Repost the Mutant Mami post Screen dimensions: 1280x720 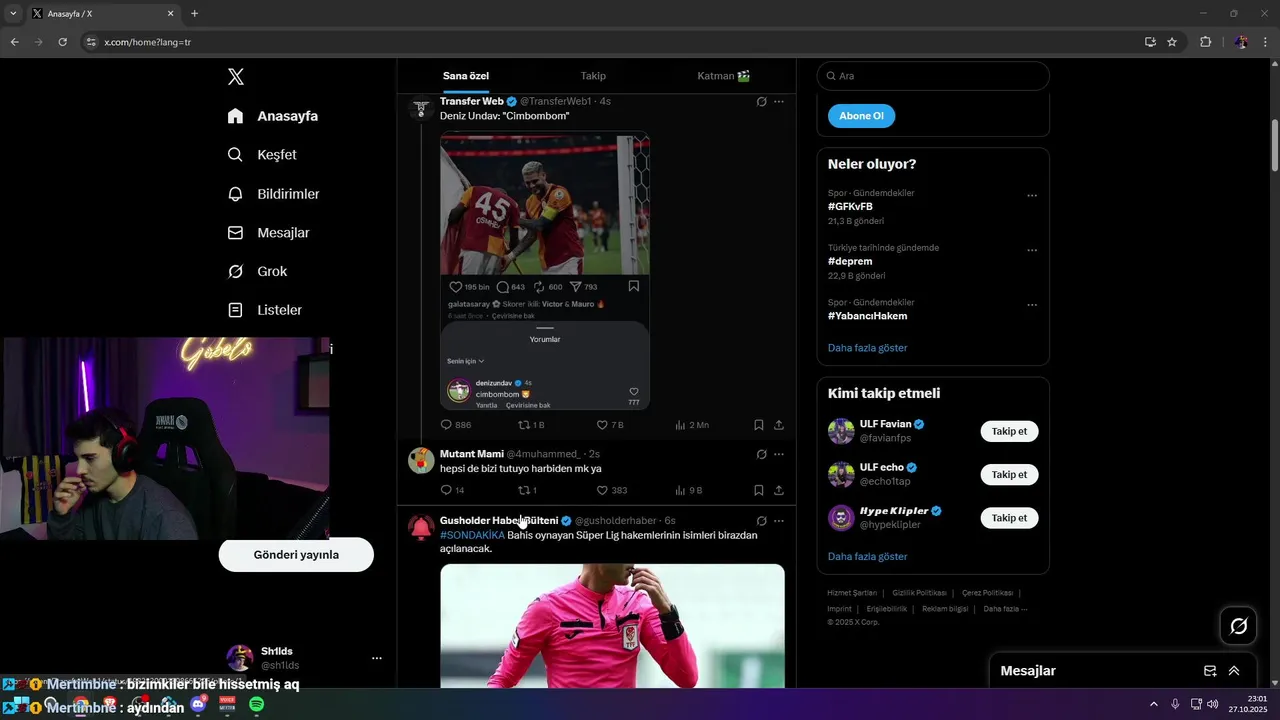click(x=527, y=490)
